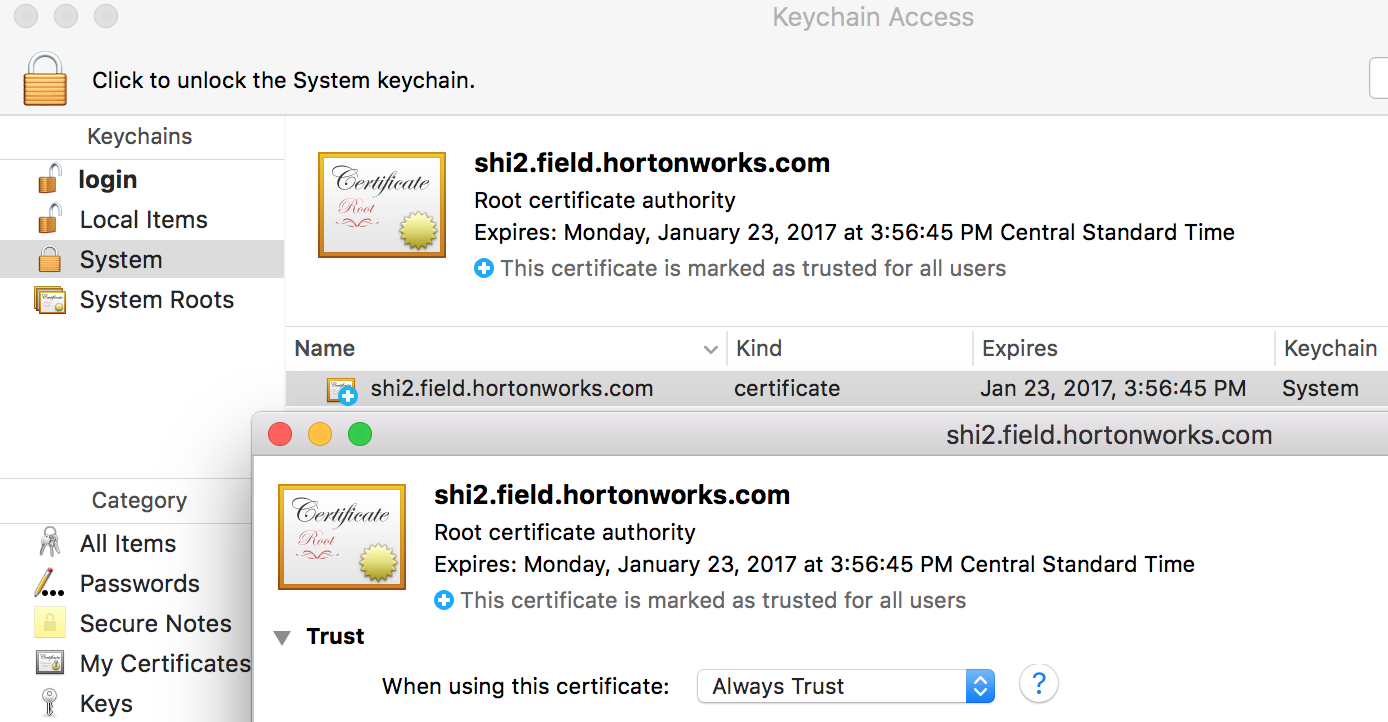Image resolution: width=1388 pixels, height=722 pixels.
Task: Show the All Items category
Action: [127, 544]
